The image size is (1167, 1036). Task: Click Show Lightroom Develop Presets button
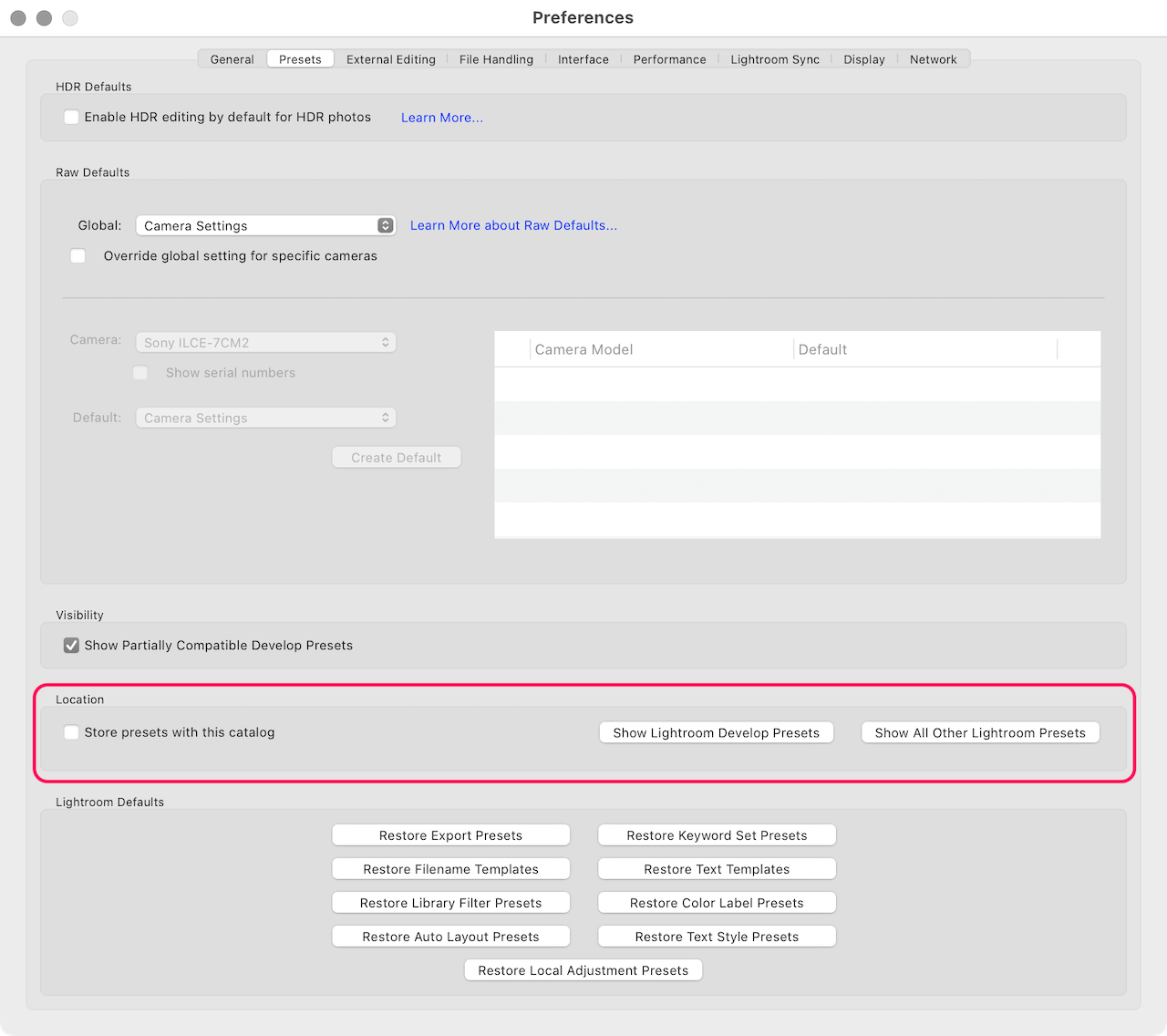(x=717, y=733)
